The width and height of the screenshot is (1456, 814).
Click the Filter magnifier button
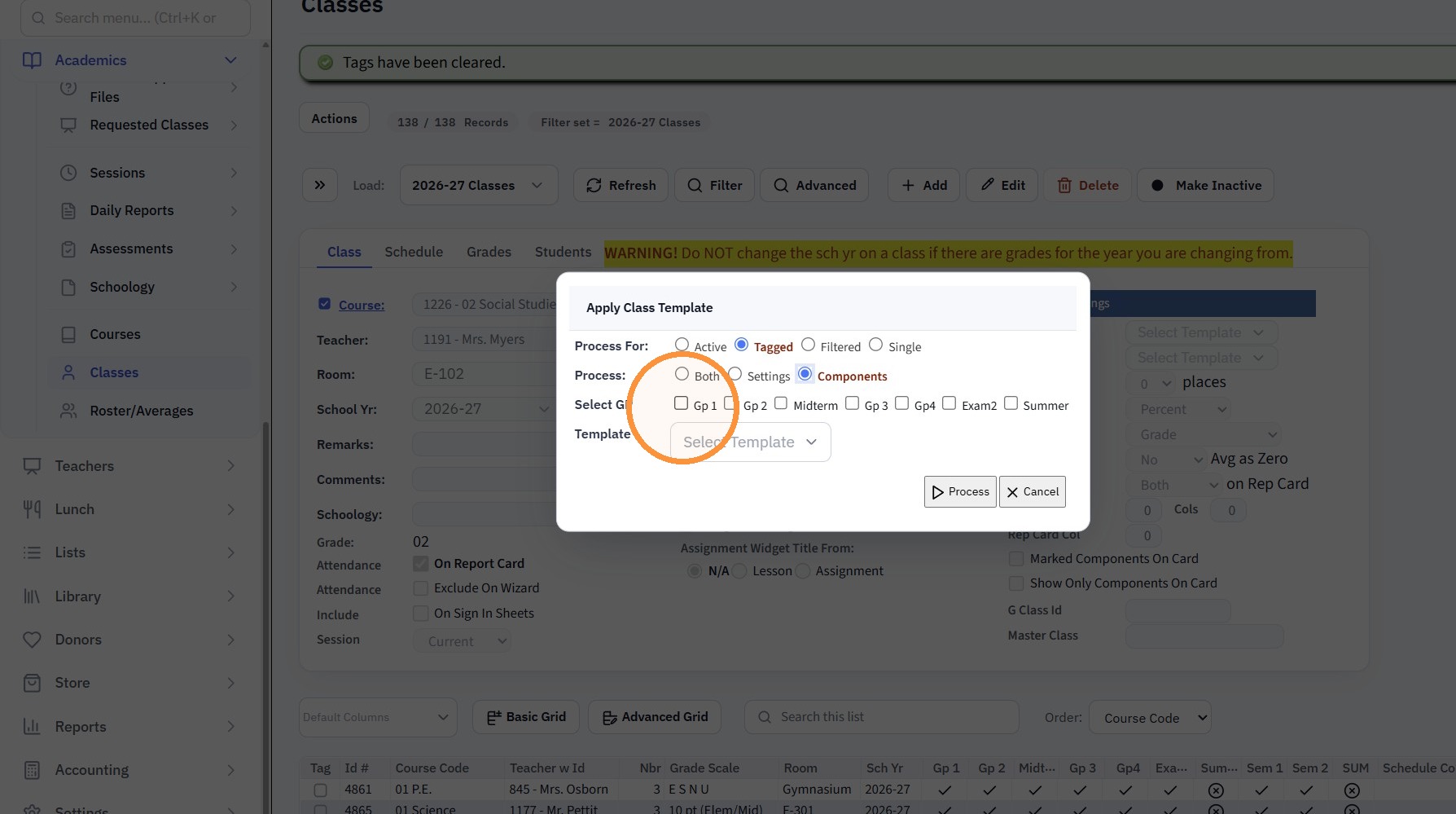(x=714, y=186)
